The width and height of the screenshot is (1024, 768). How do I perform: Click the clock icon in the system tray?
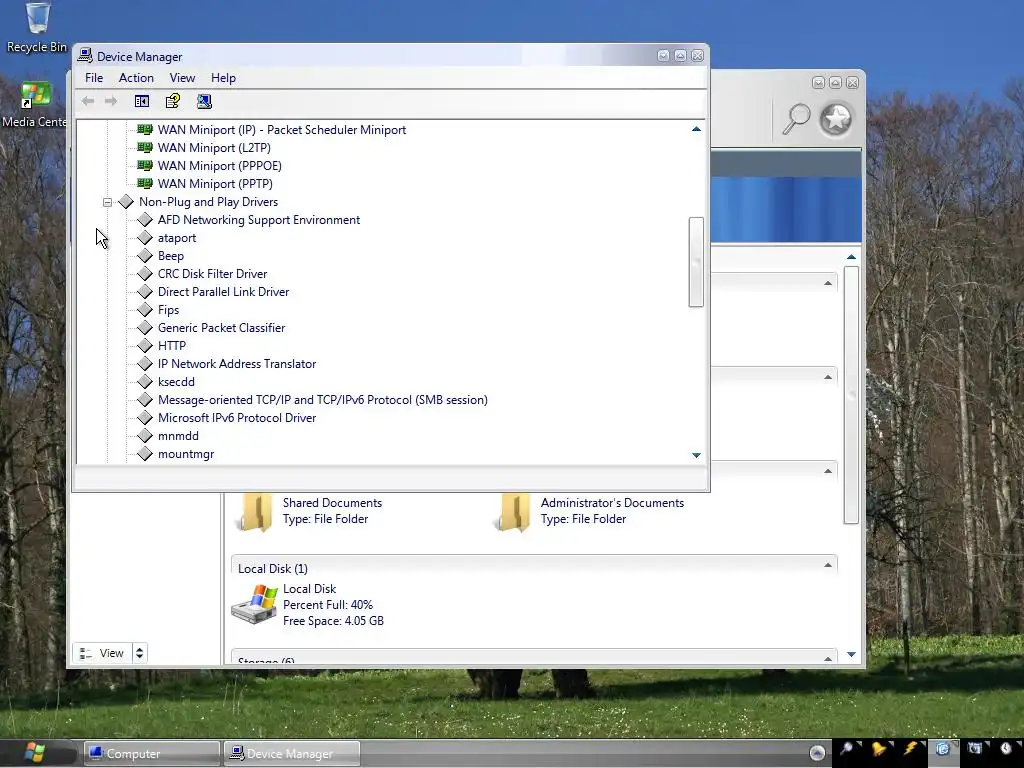point(1006,748)
